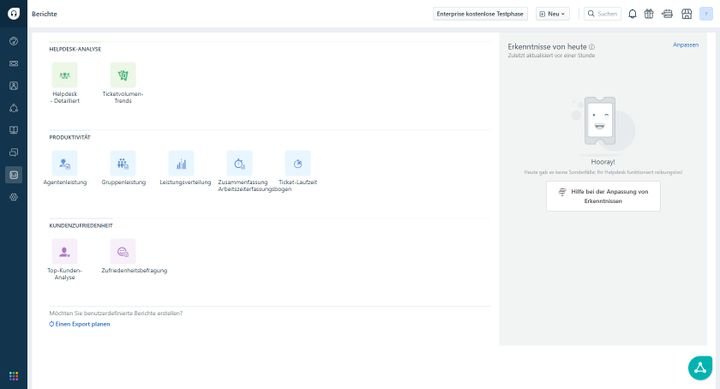Viewport: 720px width, 389px height.
Task: Click the Anpassen link
Action: [686, 45]
